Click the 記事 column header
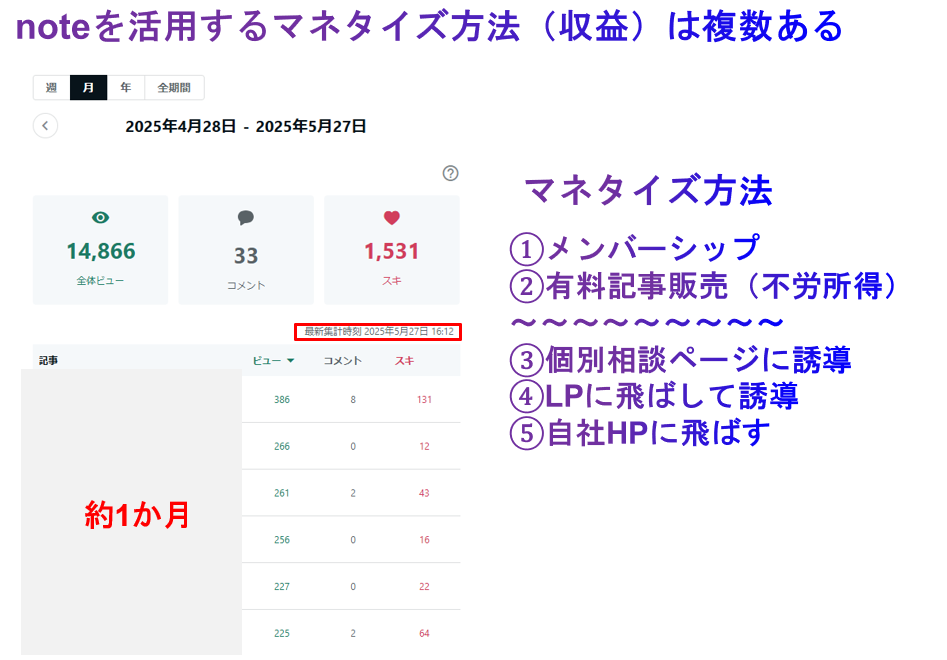 [x=48, y=360]
